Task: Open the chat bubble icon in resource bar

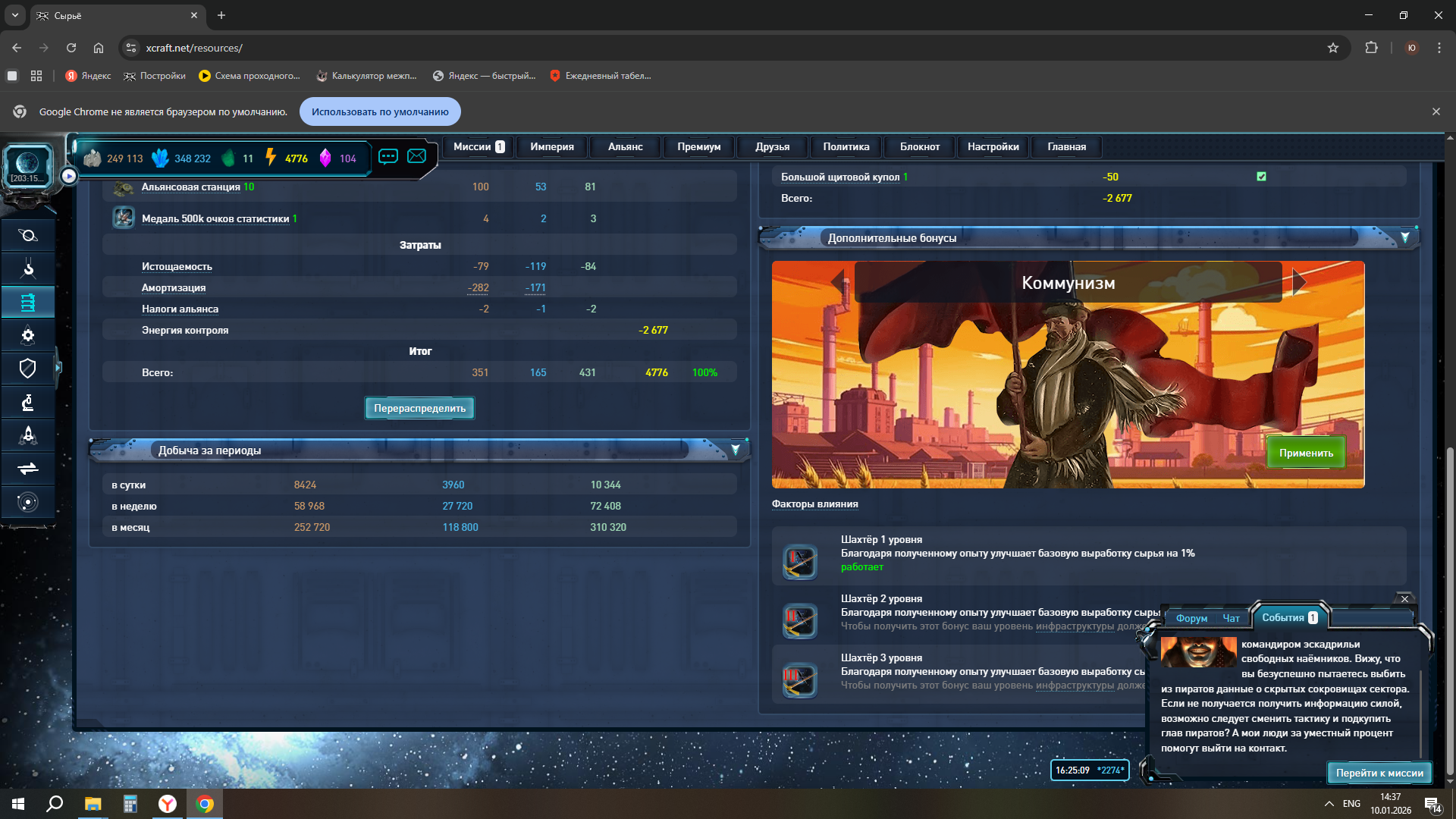Action: pos(388,156)
